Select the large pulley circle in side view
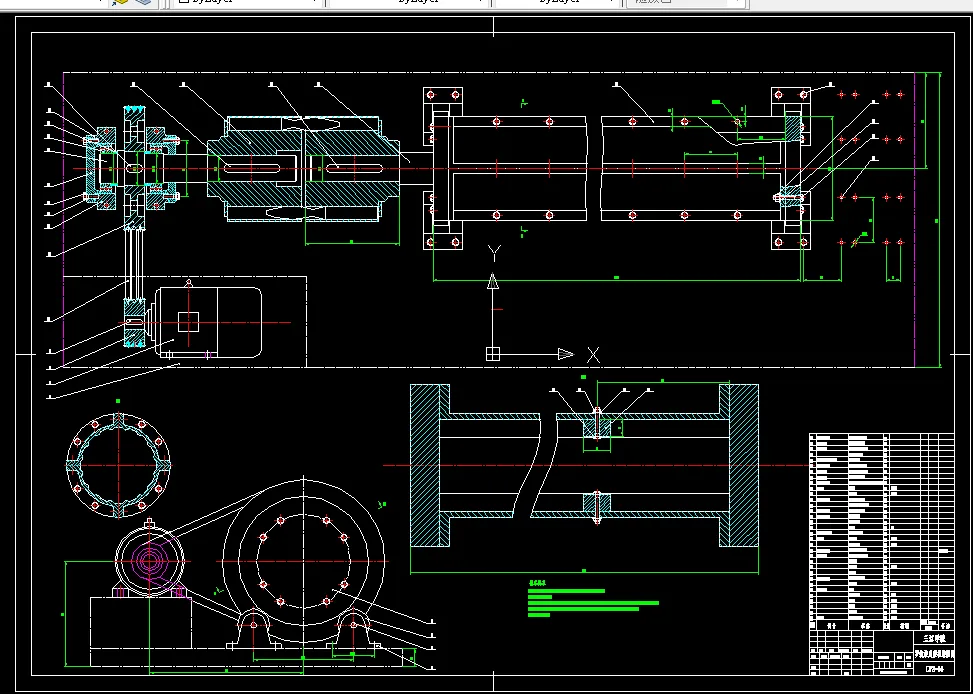 point(303,561)
